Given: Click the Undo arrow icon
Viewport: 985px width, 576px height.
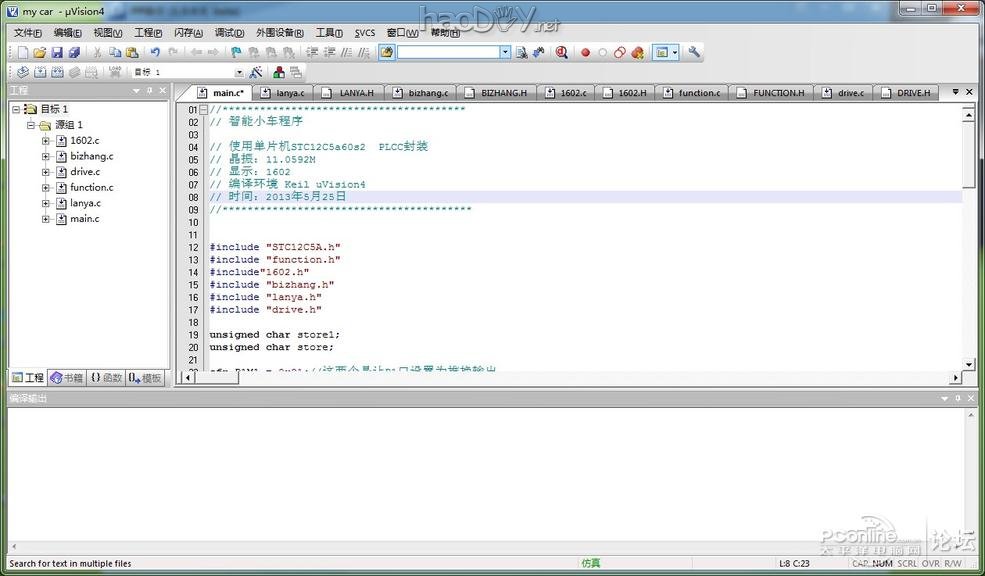Looking at the screenshot, I should pos(155,52).
